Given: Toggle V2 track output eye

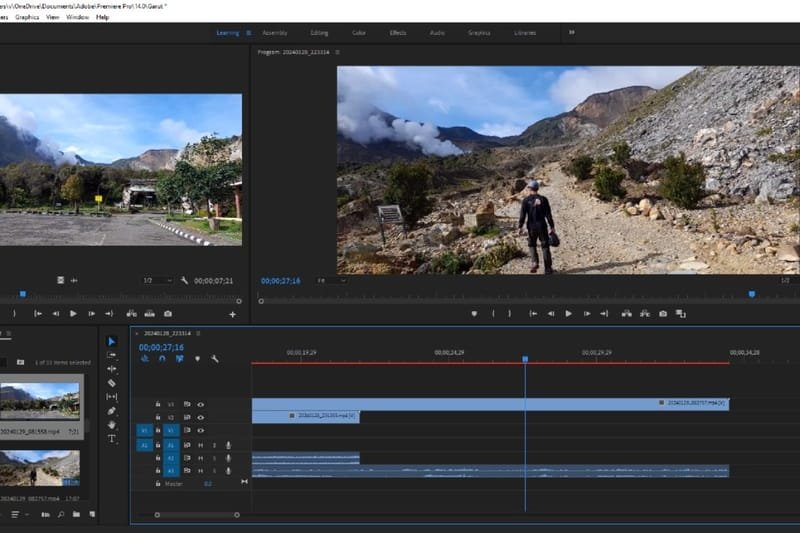Looking at the screenshot, I should pos(201,417).
